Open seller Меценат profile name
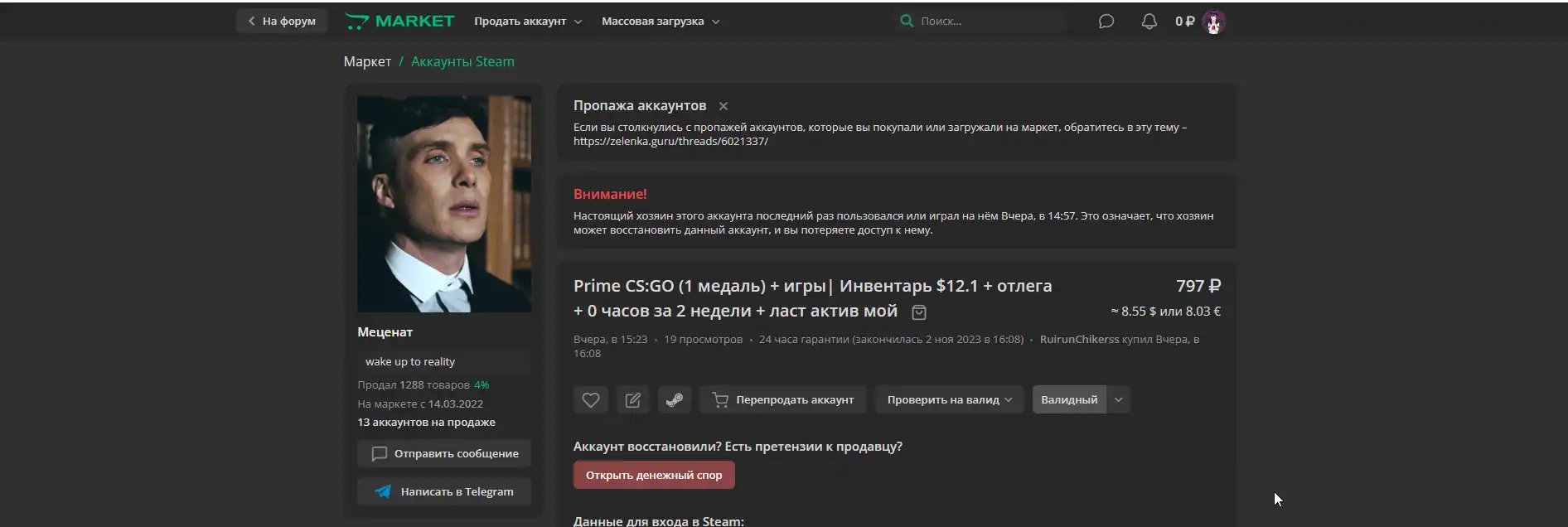This screenshot has height=527, width=1568. click(x=385, y=332)
